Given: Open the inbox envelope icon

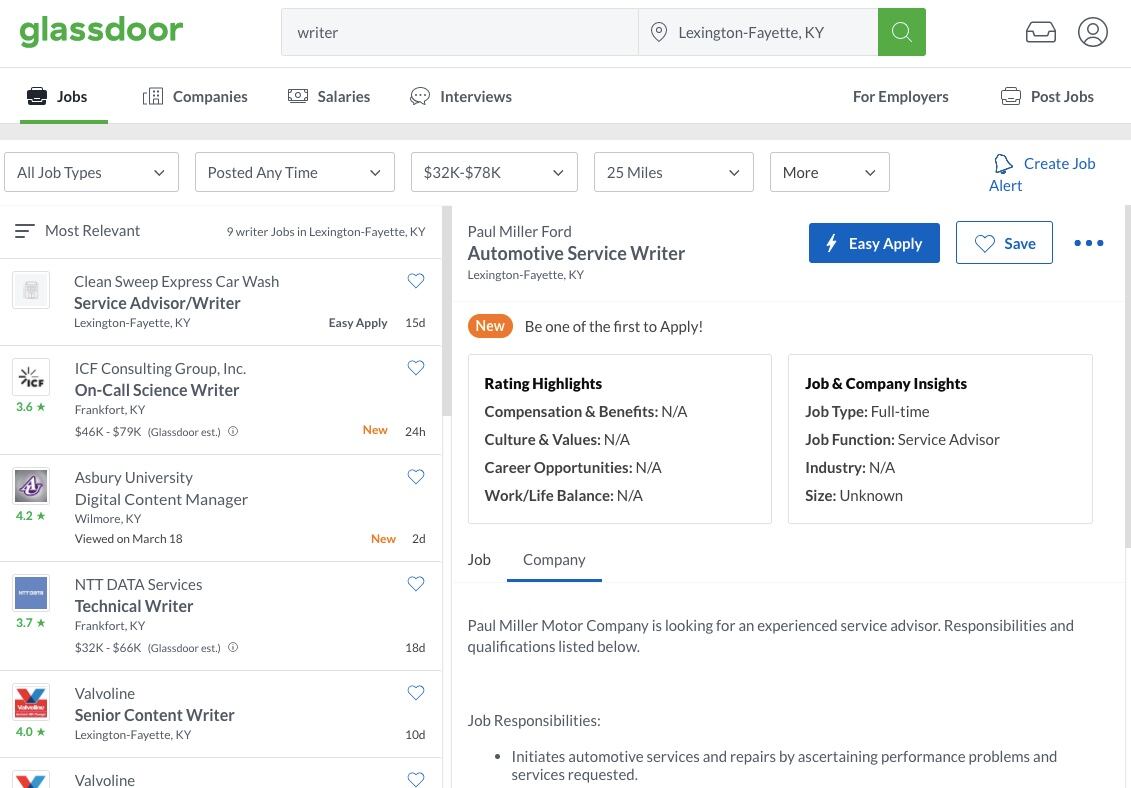Looking at the screenshot, I should click(x=1040, y=32).
